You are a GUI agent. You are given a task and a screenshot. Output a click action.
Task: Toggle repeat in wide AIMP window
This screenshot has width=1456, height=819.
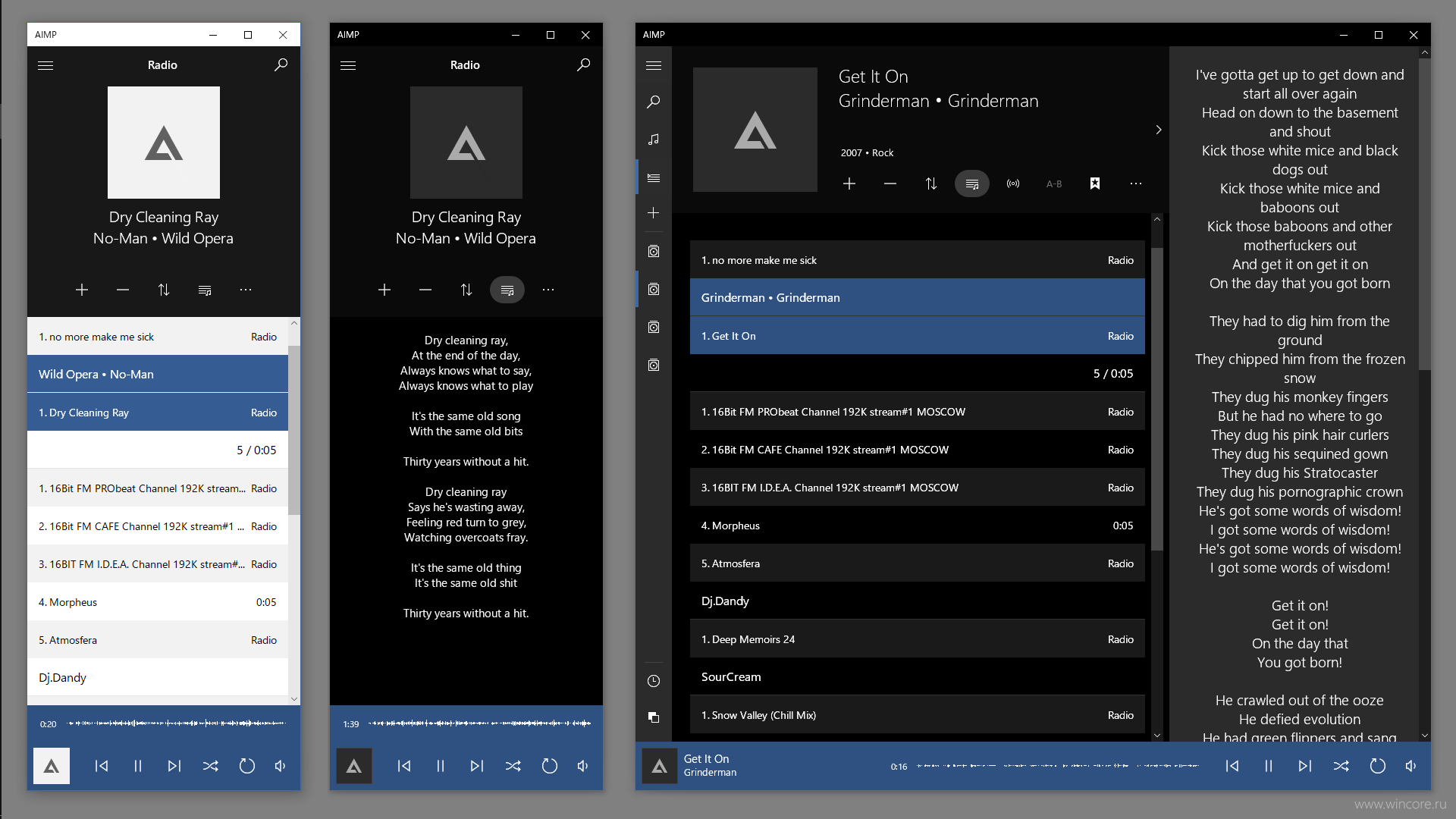(1378, 766)
